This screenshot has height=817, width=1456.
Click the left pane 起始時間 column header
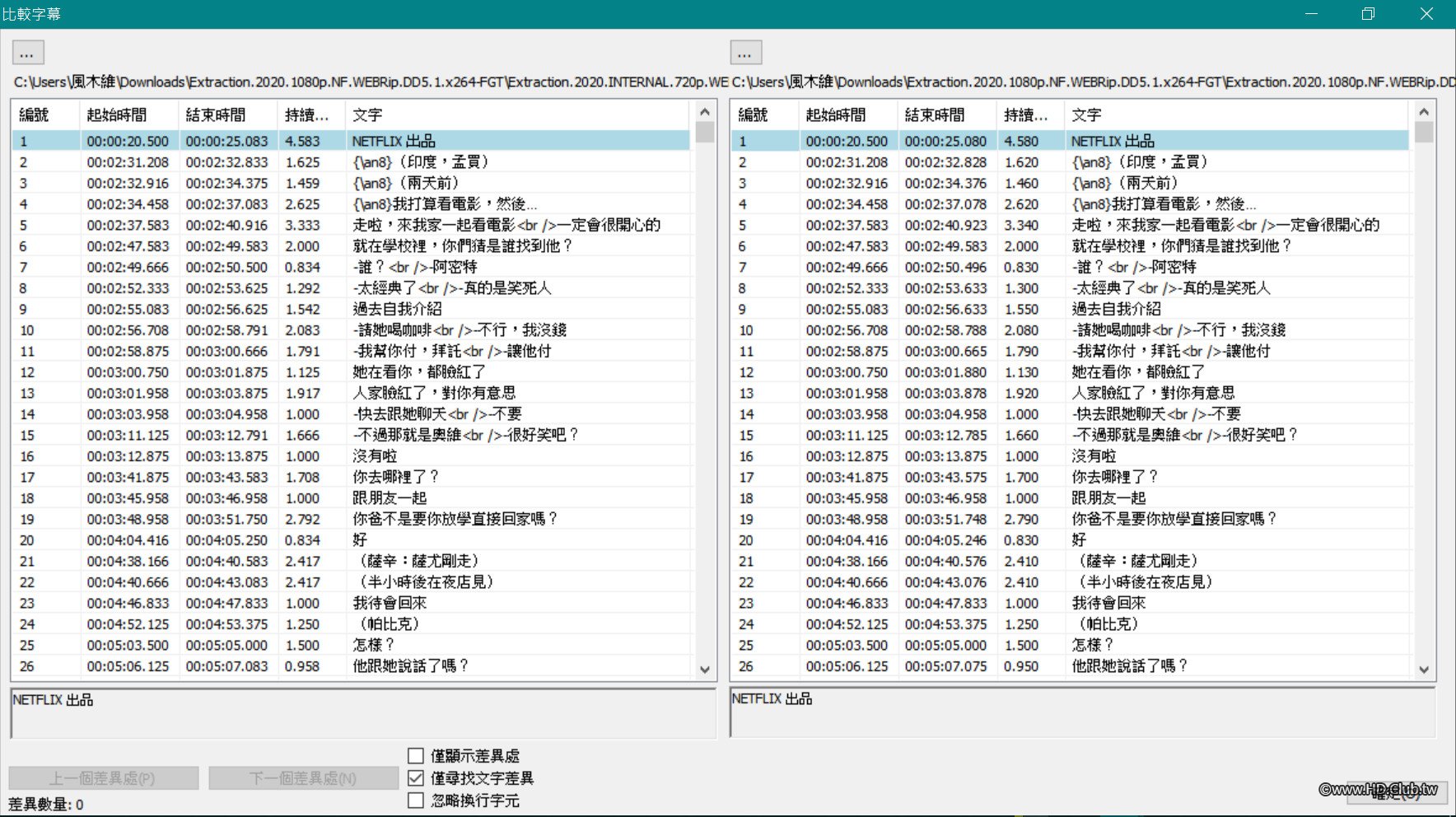(128, 114)
